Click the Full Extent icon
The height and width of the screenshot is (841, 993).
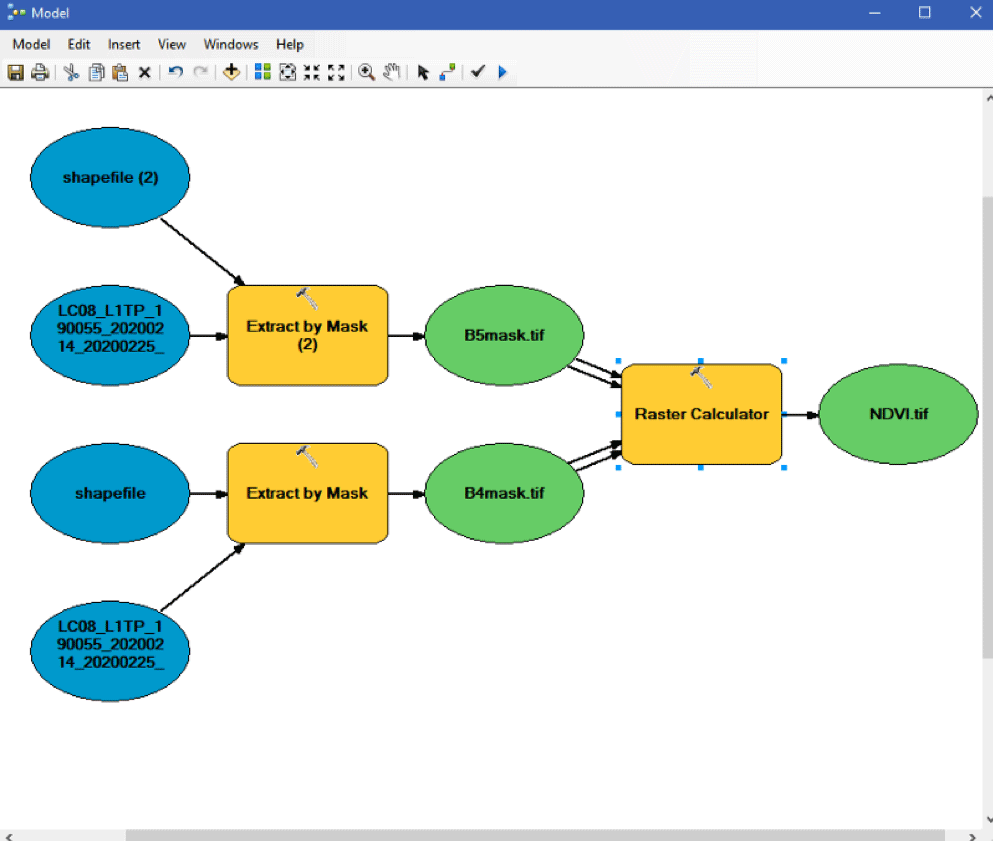click(288, 72)
